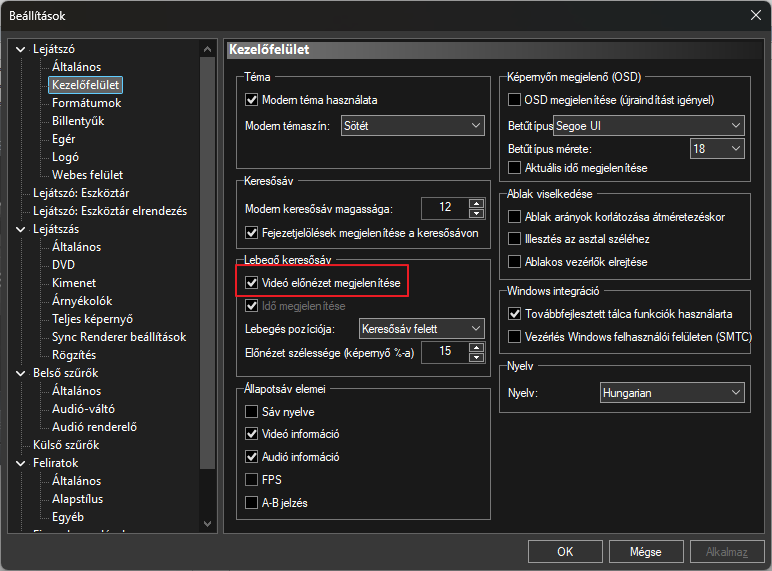Open Betűtípus dropdown showing Segoe UI

(x=649, y=126)
